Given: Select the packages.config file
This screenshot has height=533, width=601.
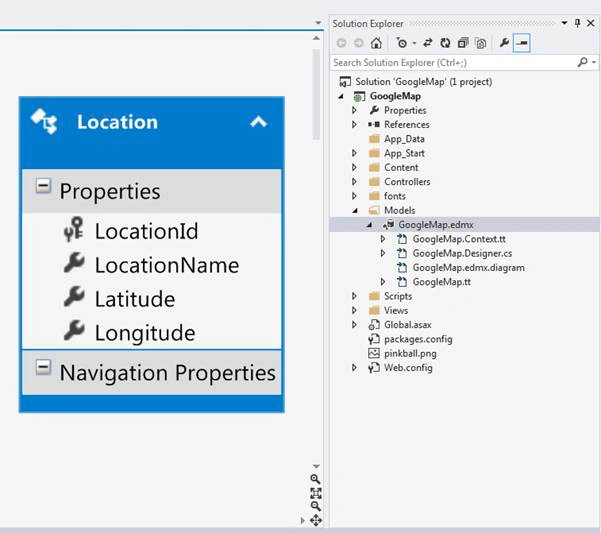Looking at the screenshot, I should click(x=418, y=339).
